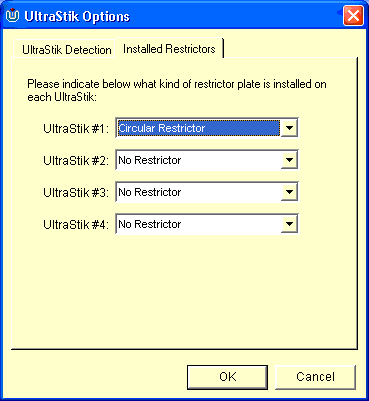Click the highlighted Circular Restrictor combo field
Image resolution: width=369 pixels, height=401 pixels.
pos(199,128)
